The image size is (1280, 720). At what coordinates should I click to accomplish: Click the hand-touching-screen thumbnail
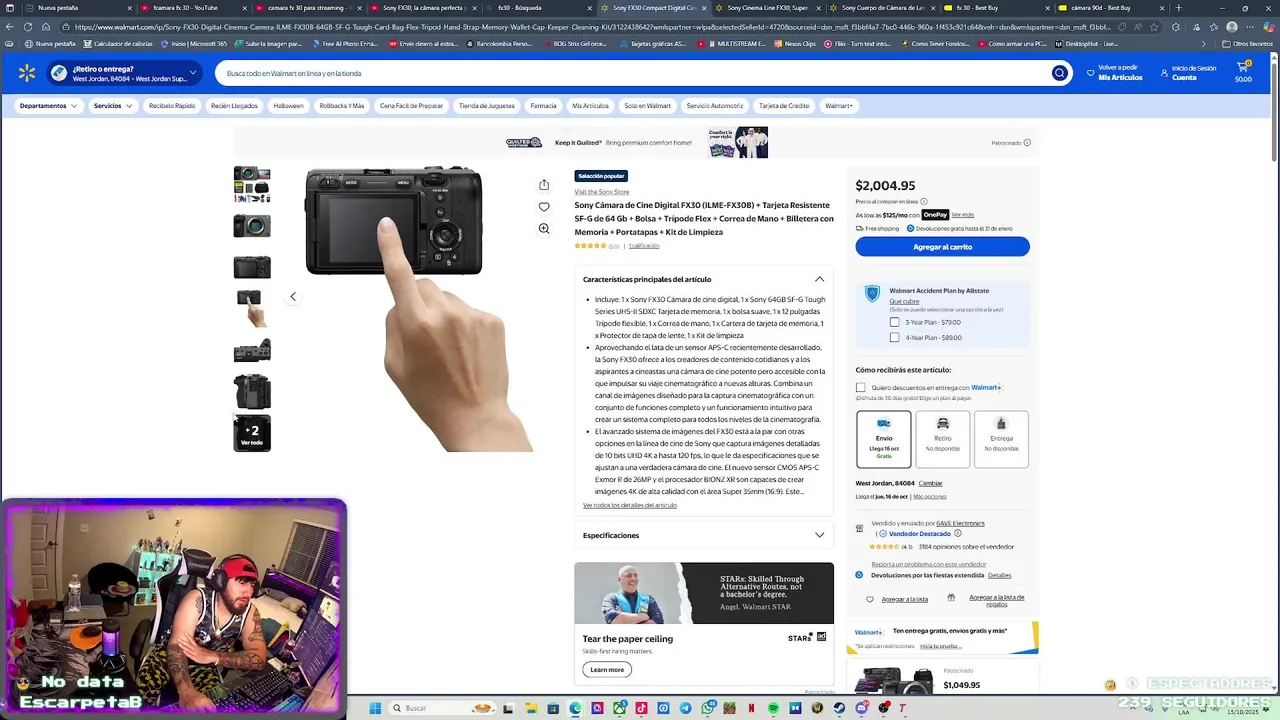click(x=252, y=308)
